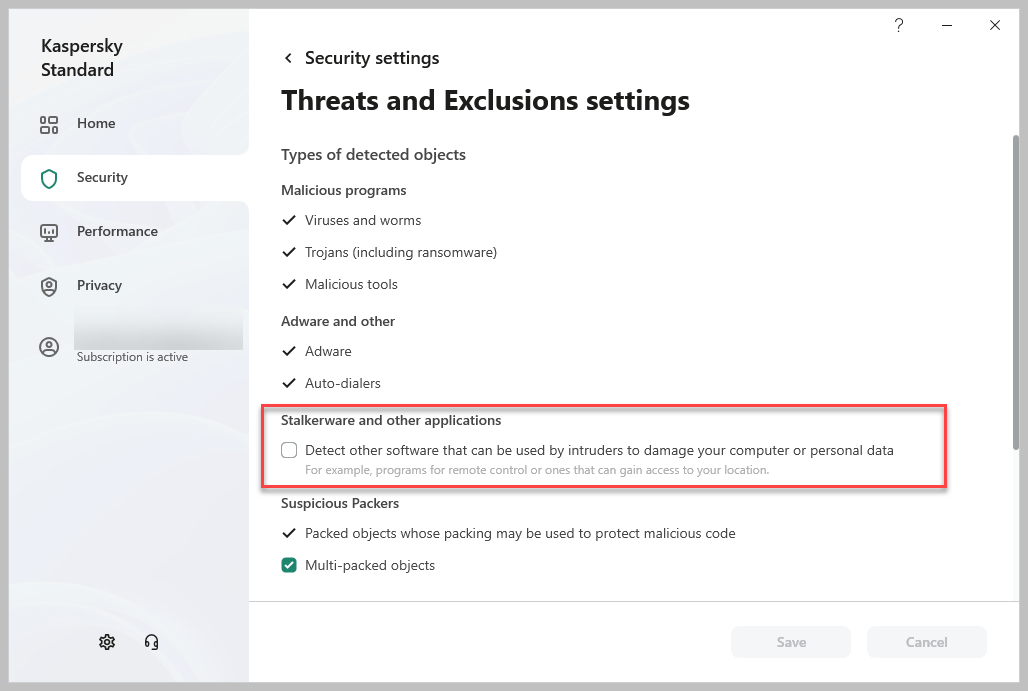Click the Security shield icon
Viewport: 1028px width, 691px height.
coord(49,178)
